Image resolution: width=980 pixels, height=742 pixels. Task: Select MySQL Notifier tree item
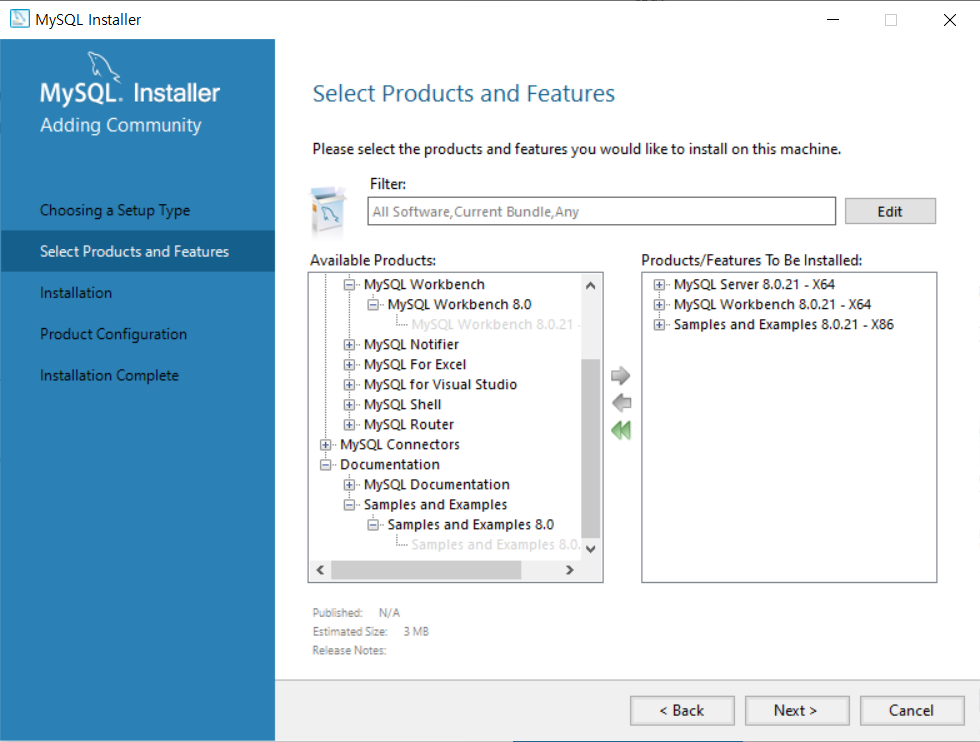click(411, 344)
